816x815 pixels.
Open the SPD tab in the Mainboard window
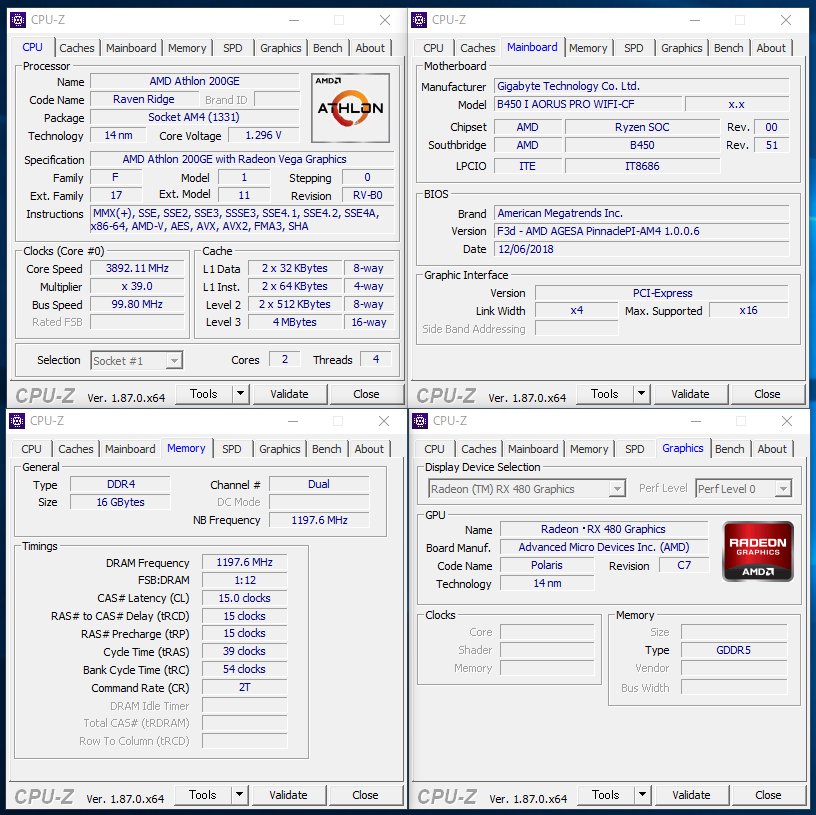(633, 48)
